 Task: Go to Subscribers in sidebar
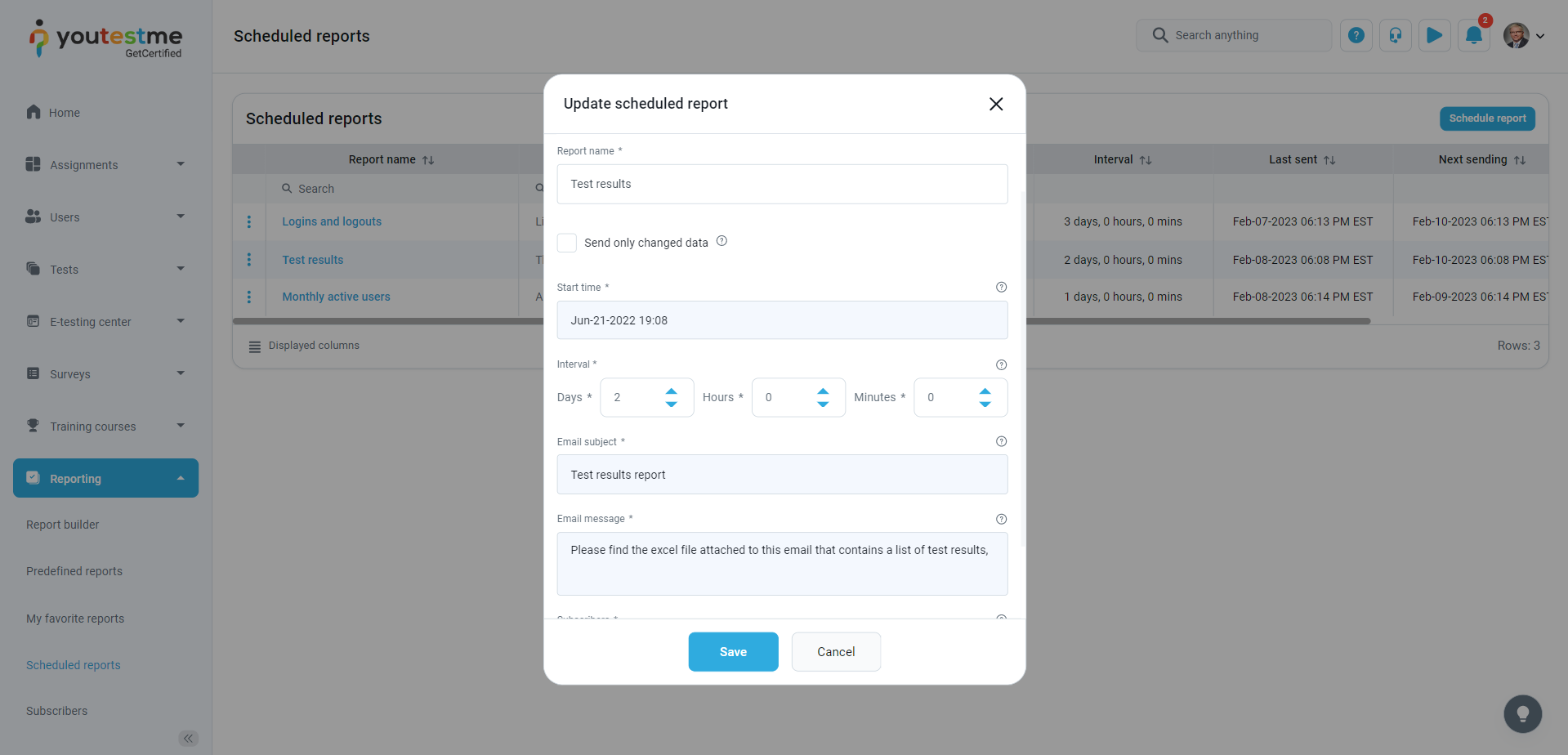57,711
